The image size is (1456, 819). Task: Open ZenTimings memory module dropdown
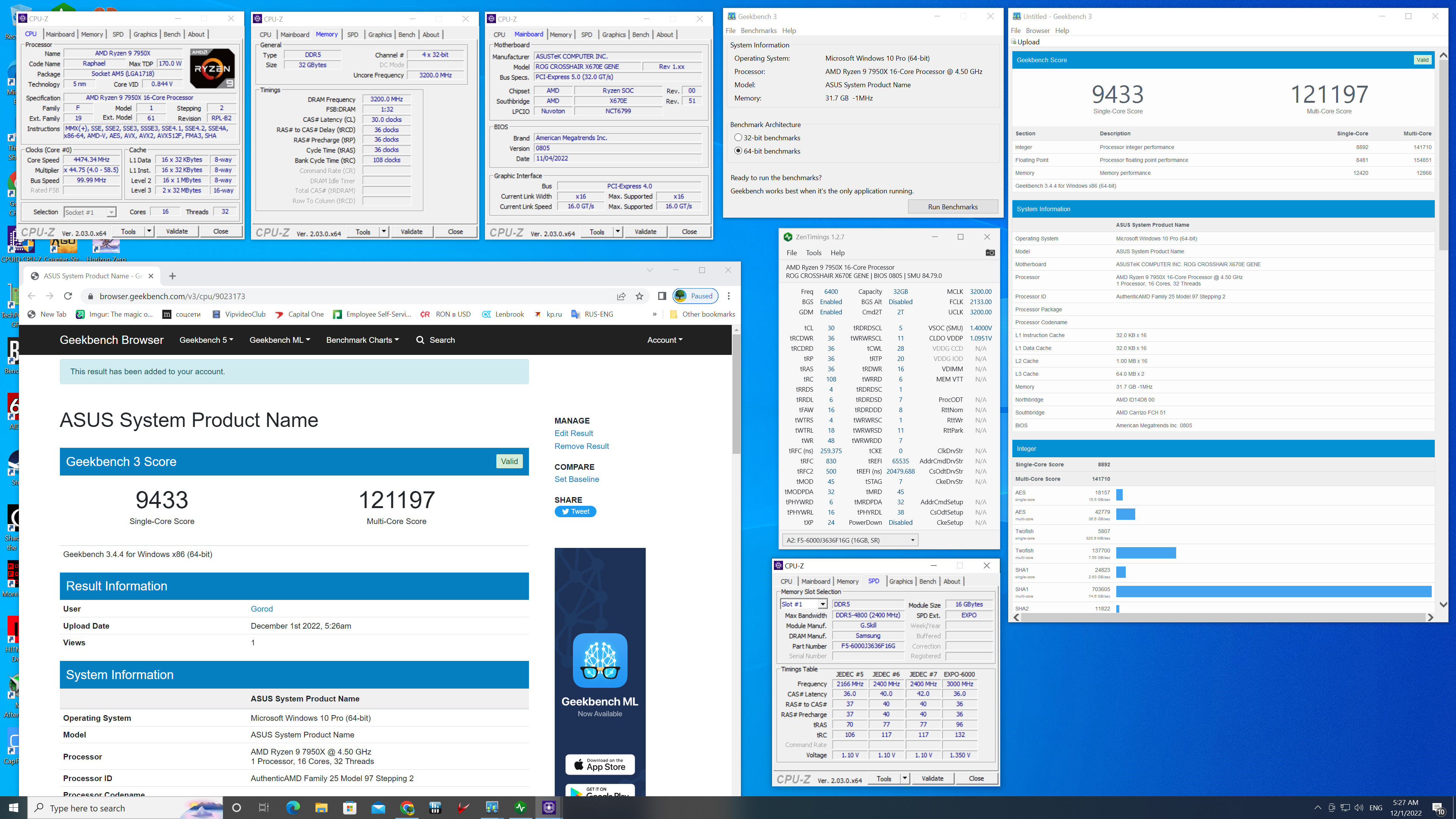pyautogui.click(x=849, y=540)
